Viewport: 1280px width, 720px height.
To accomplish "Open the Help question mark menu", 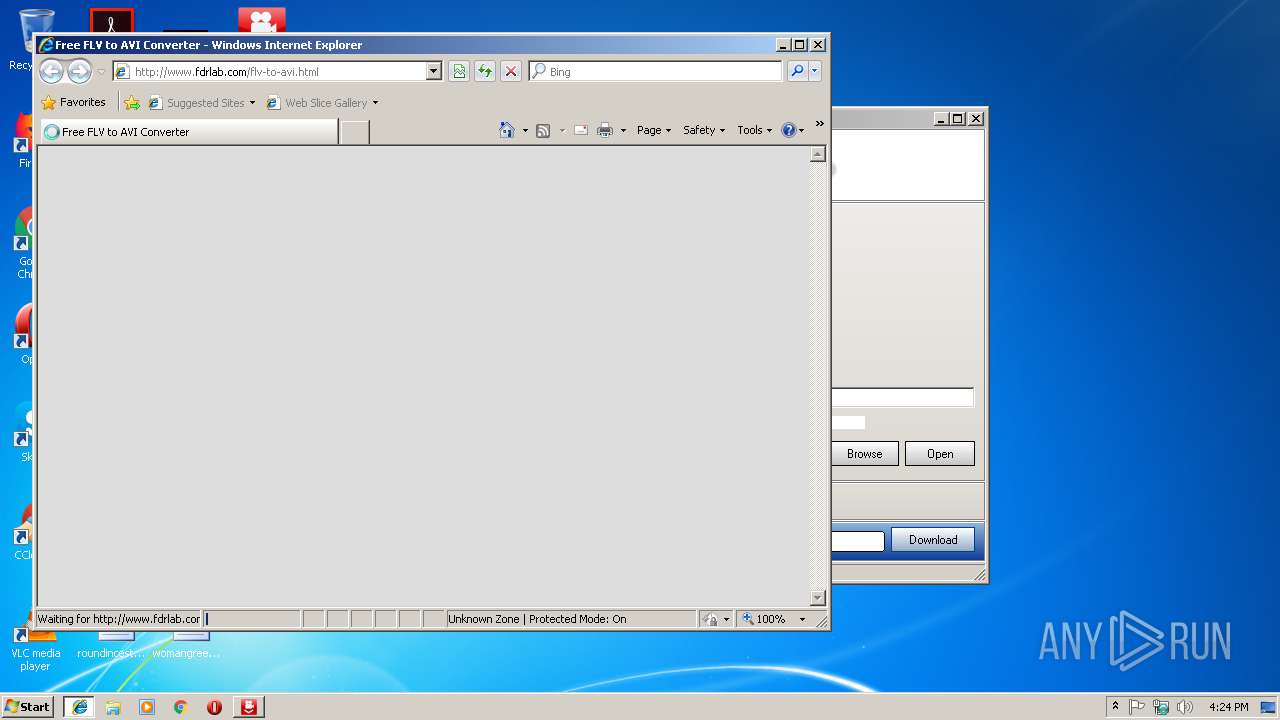I will pyautogui.click(x=792, y=130).
